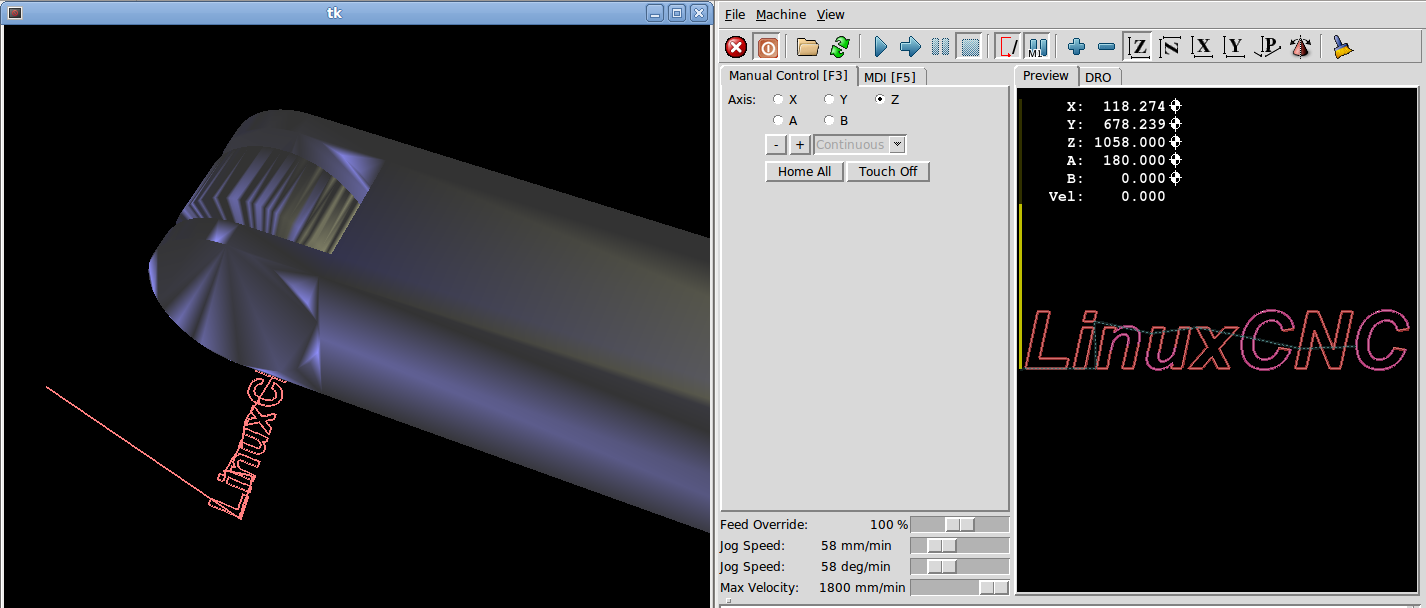Image resolution: width=1426 pixels, height=608 pixels.
Task: Zoom out with minus icon
Action: click(x=1106, y=47)
